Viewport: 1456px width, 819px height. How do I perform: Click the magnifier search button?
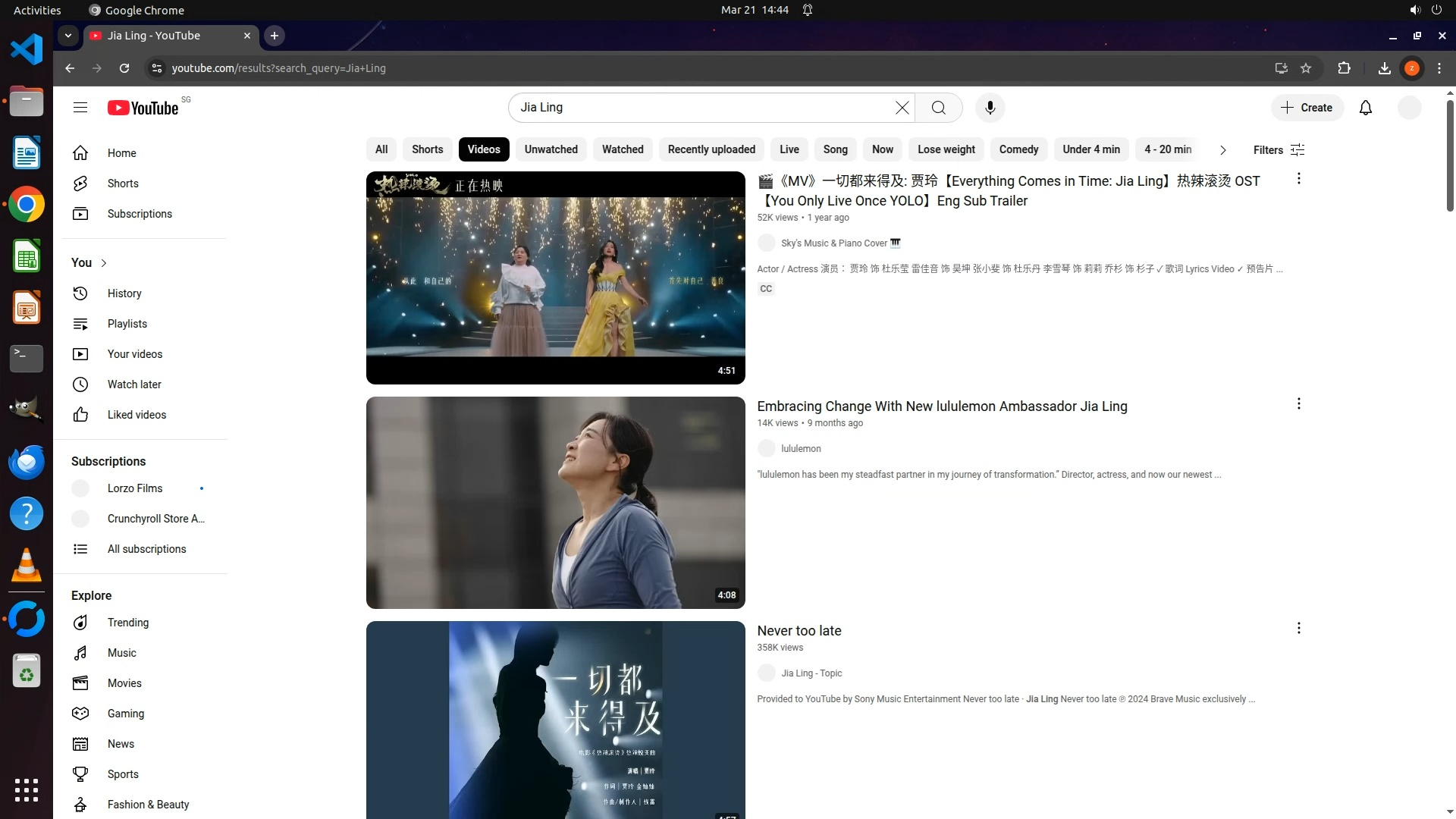(939, 108)
